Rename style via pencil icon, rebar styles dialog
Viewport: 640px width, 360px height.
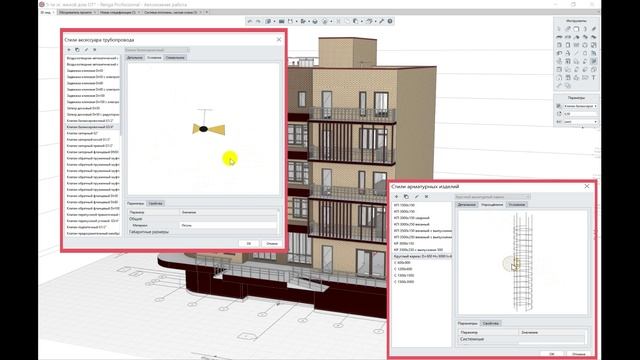(416, 196)
